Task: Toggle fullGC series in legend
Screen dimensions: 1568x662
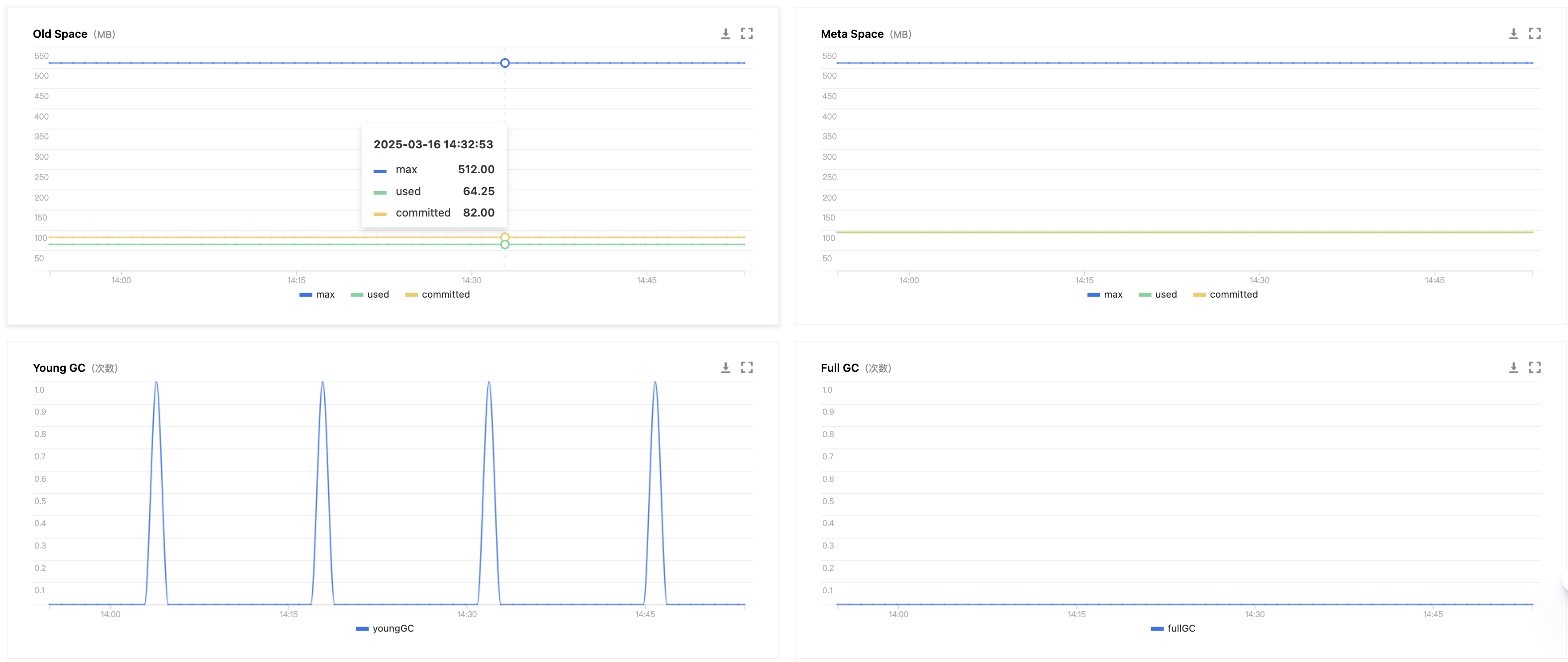Action: (x=1173, y=628)
